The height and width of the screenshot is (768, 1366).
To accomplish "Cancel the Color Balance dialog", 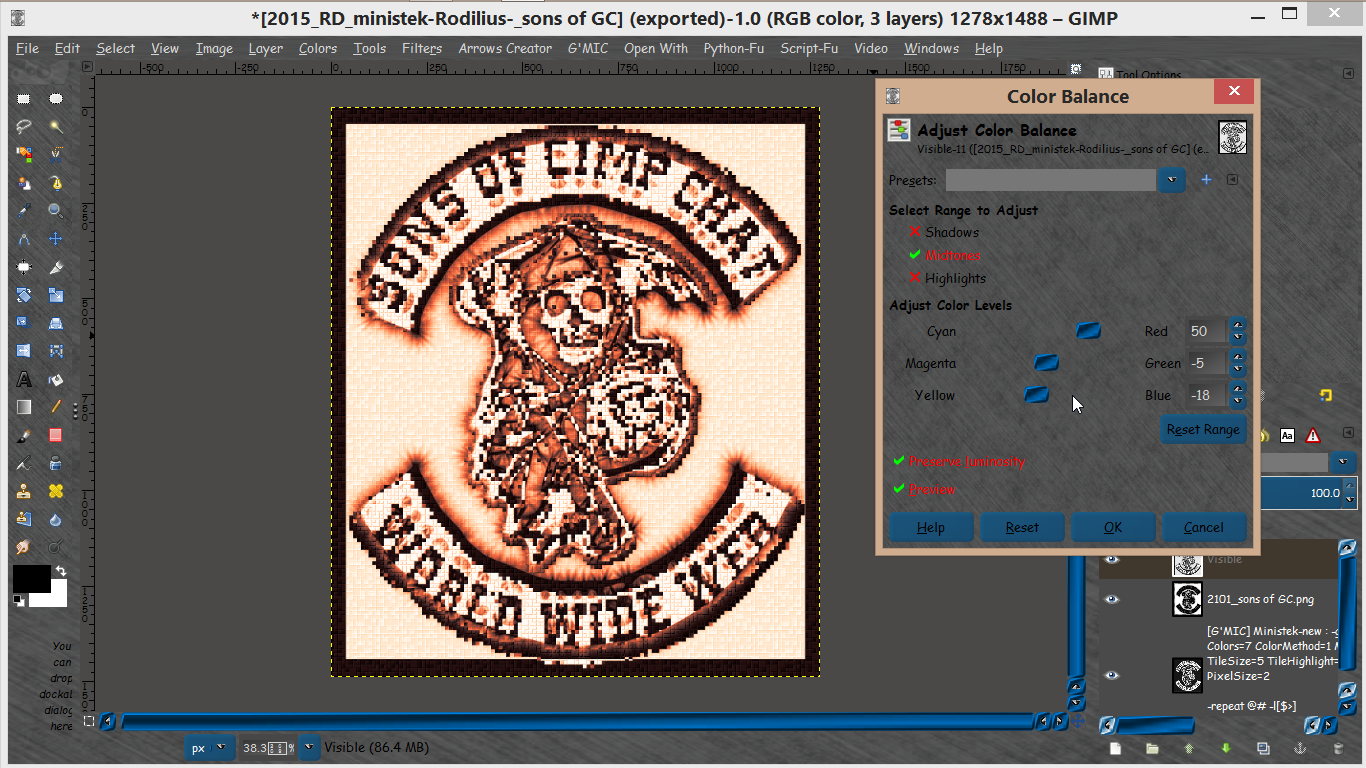I will pos(1204,527).
